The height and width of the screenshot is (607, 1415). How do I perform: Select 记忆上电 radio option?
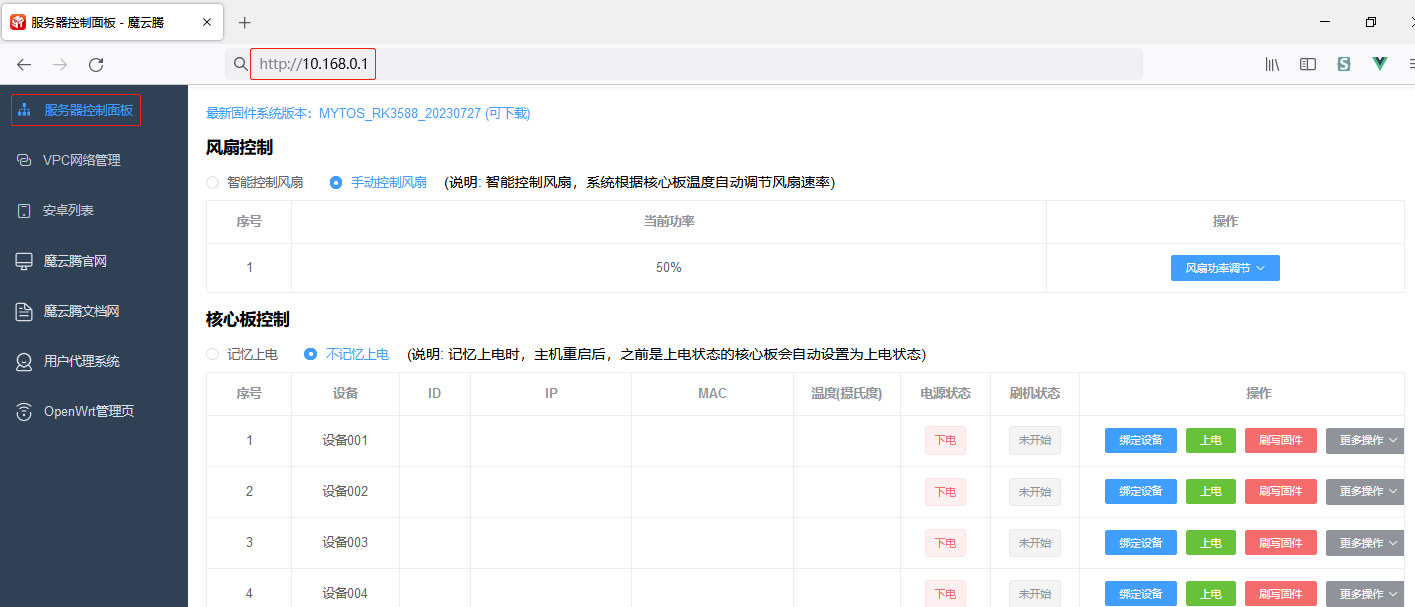[x=212, y=354]
